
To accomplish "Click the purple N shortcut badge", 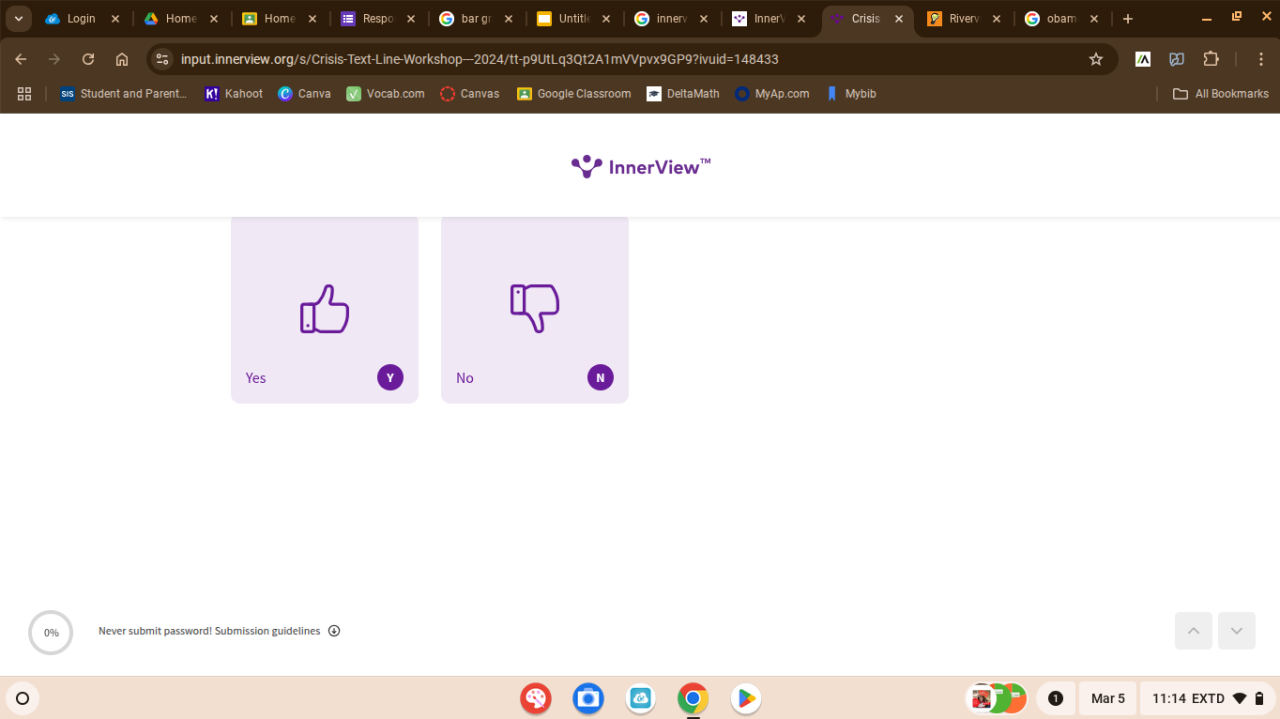I will click(x=600, y=377).
